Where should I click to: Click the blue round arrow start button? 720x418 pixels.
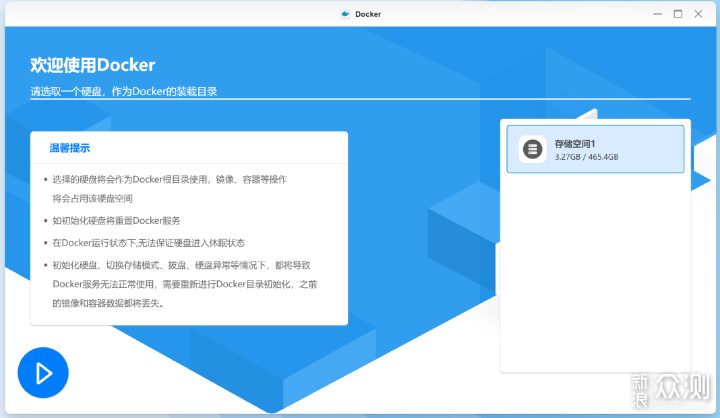pos(43,373)
